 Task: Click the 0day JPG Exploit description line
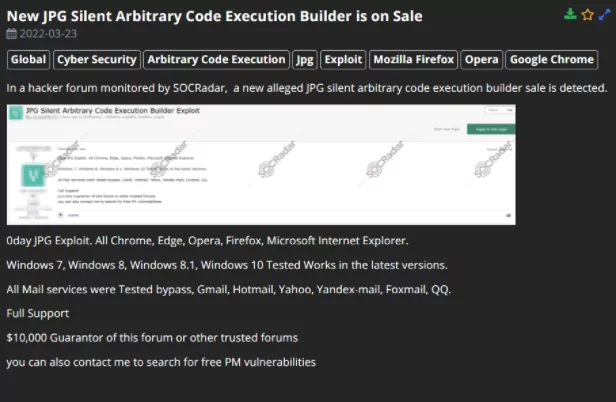click(207, 240)
